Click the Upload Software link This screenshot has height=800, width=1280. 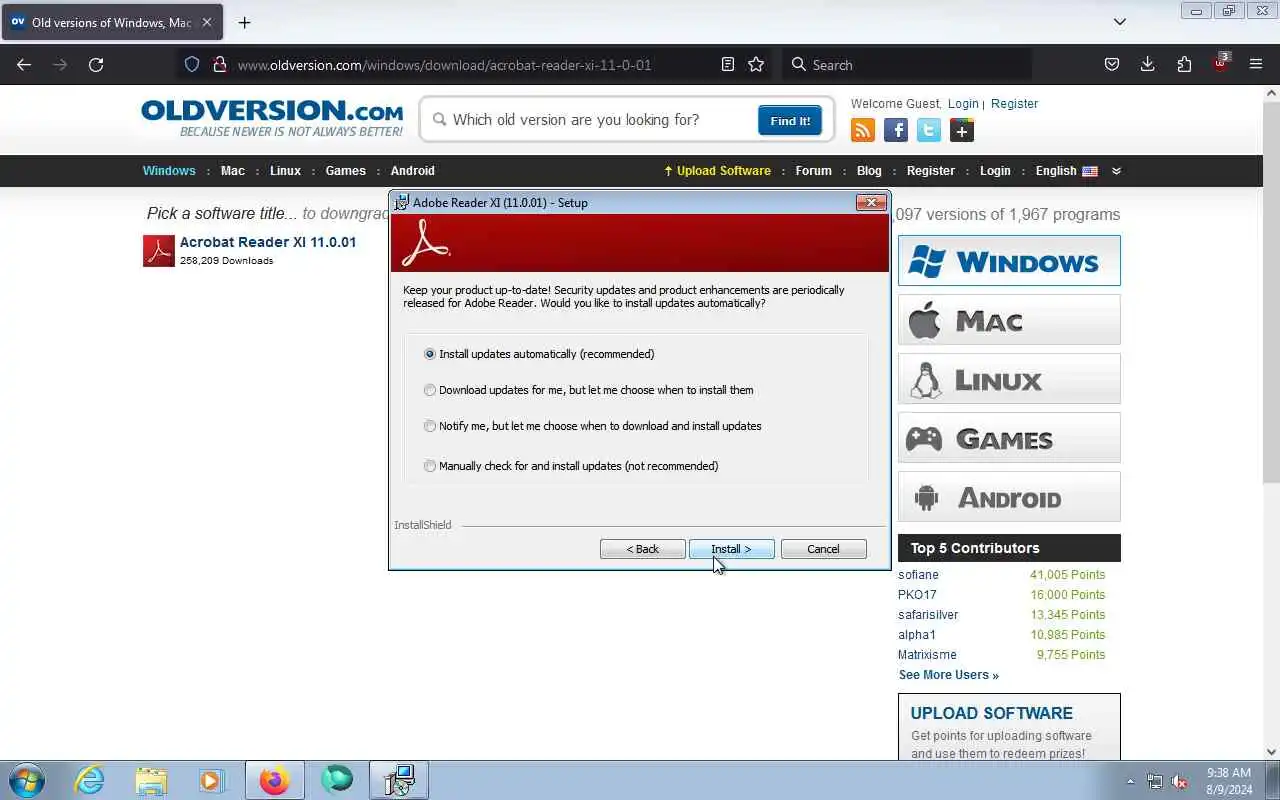[x=717, y=171]
